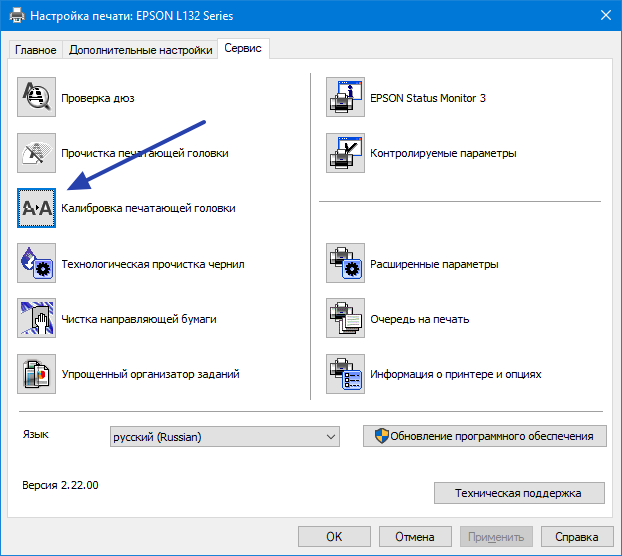
Task: Click the Контролируемые параметры label
Action: pos(443,153)
